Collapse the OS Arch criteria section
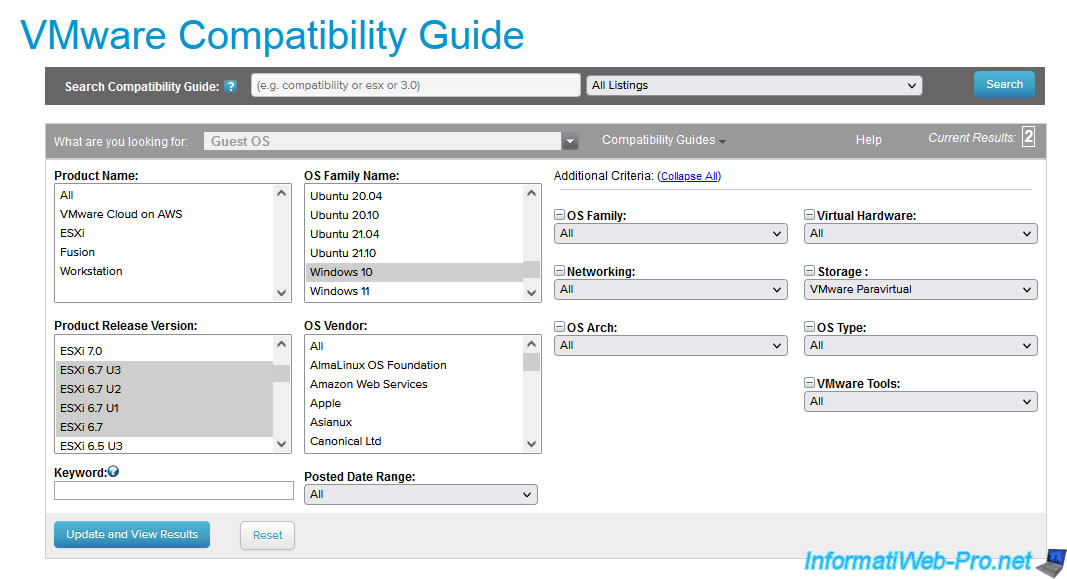 click(559, 327)
